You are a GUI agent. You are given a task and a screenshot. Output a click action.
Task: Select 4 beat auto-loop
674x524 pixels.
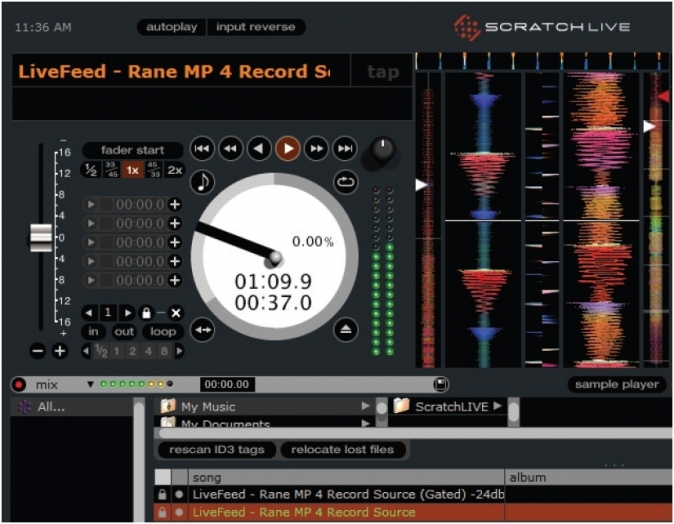coord(148,351)
